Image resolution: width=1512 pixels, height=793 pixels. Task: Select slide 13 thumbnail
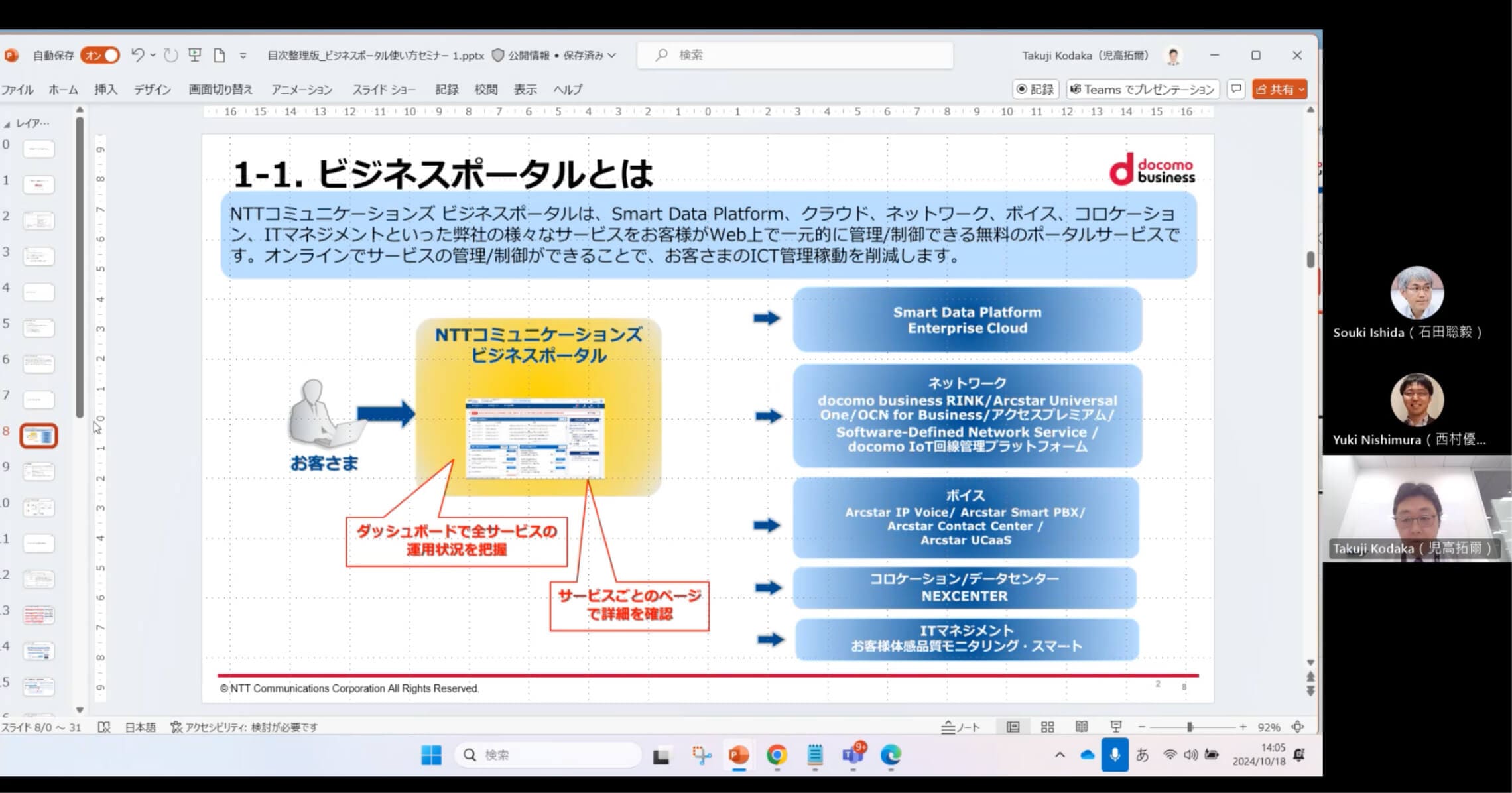38,615
